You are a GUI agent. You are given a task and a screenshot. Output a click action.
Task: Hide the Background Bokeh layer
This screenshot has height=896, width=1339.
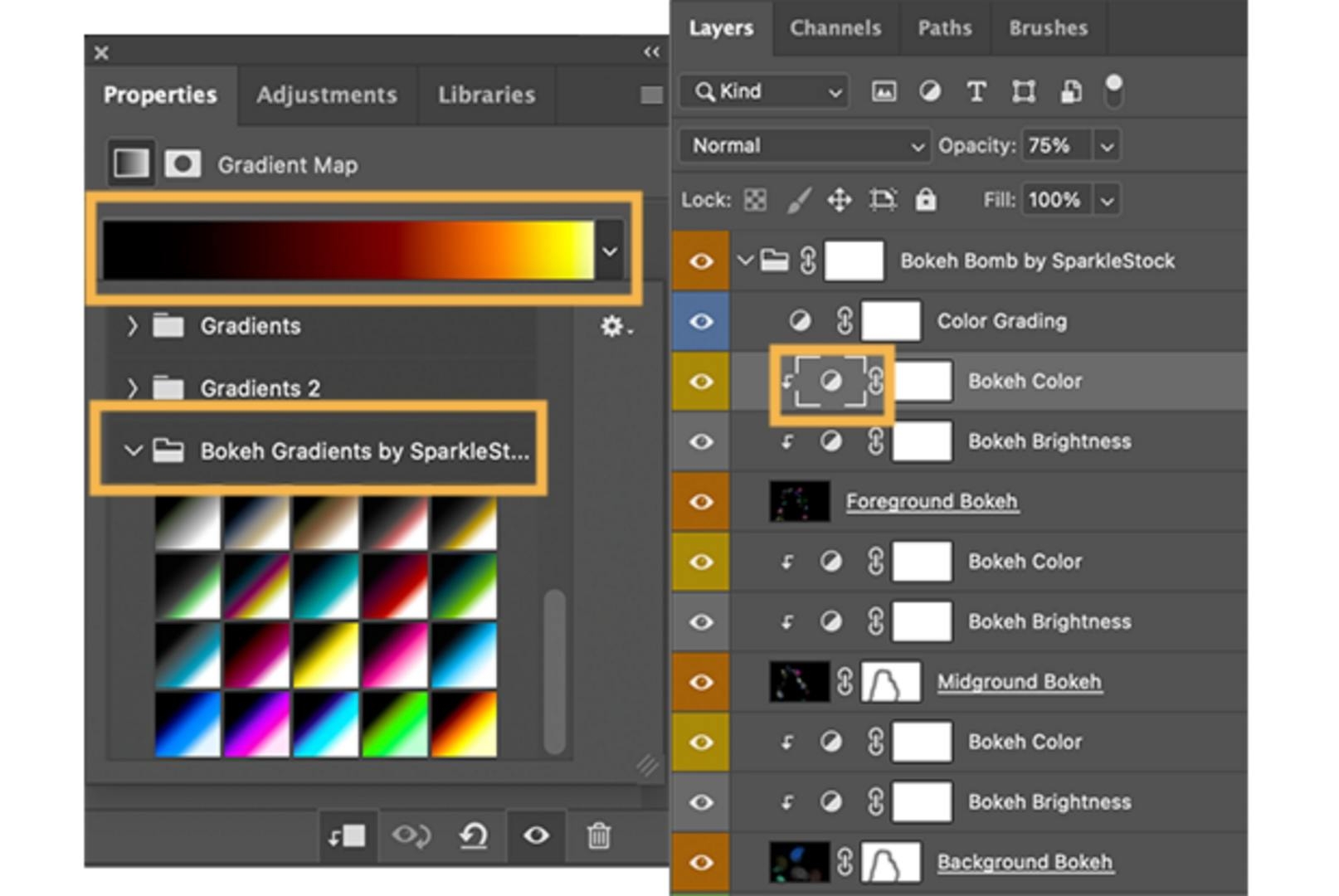tap(701, 861)
